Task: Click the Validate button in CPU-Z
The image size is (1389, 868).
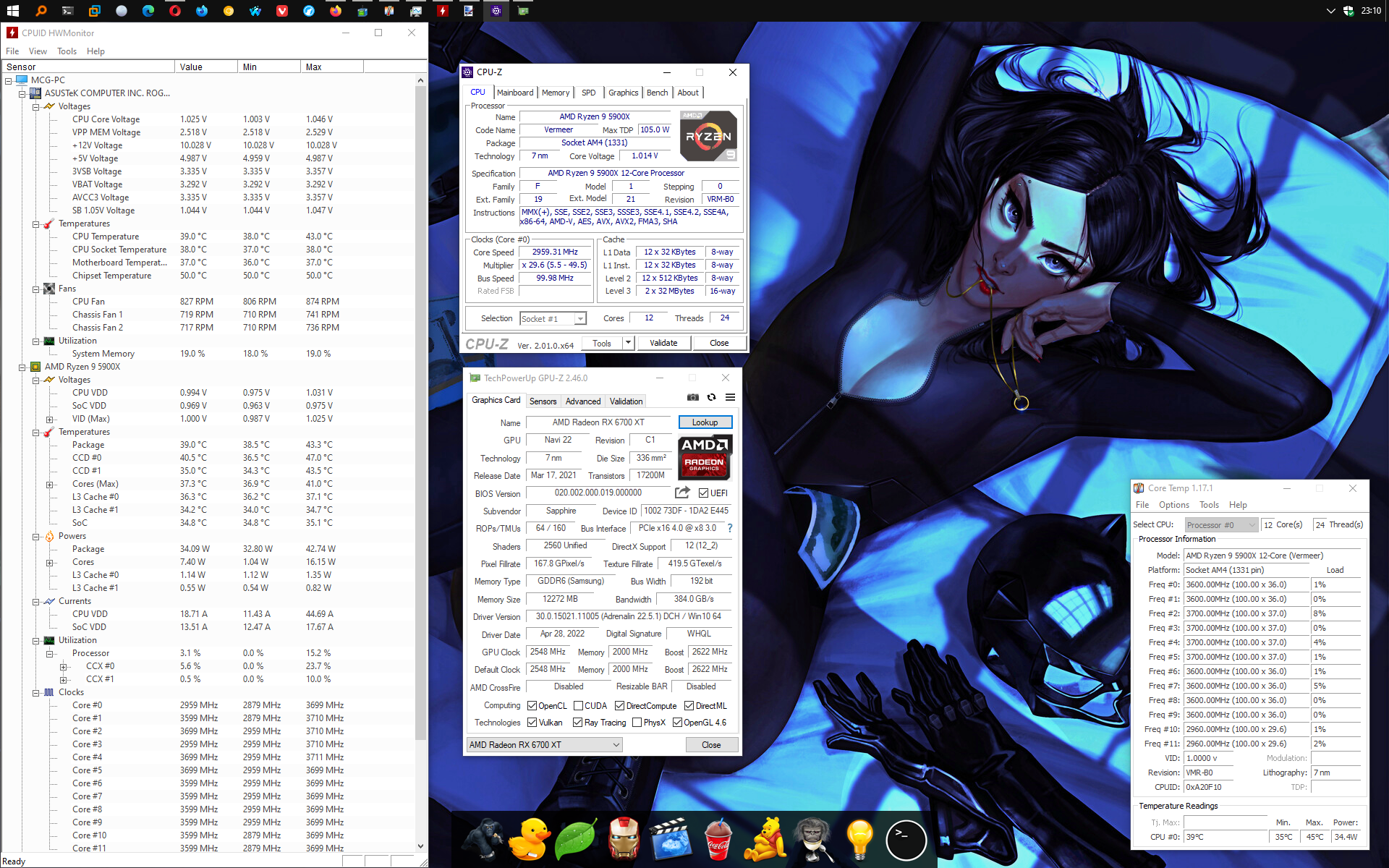Action: 663,343
